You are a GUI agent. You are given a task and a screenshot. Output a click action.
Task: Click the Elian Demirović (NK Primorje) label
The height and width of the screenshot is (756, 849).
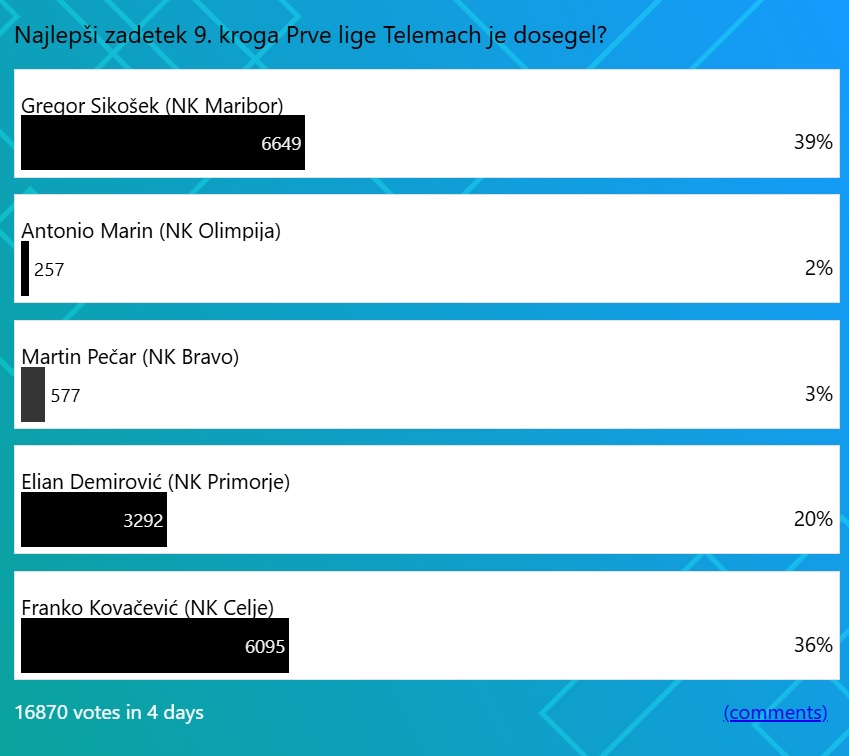pos(155,482)
